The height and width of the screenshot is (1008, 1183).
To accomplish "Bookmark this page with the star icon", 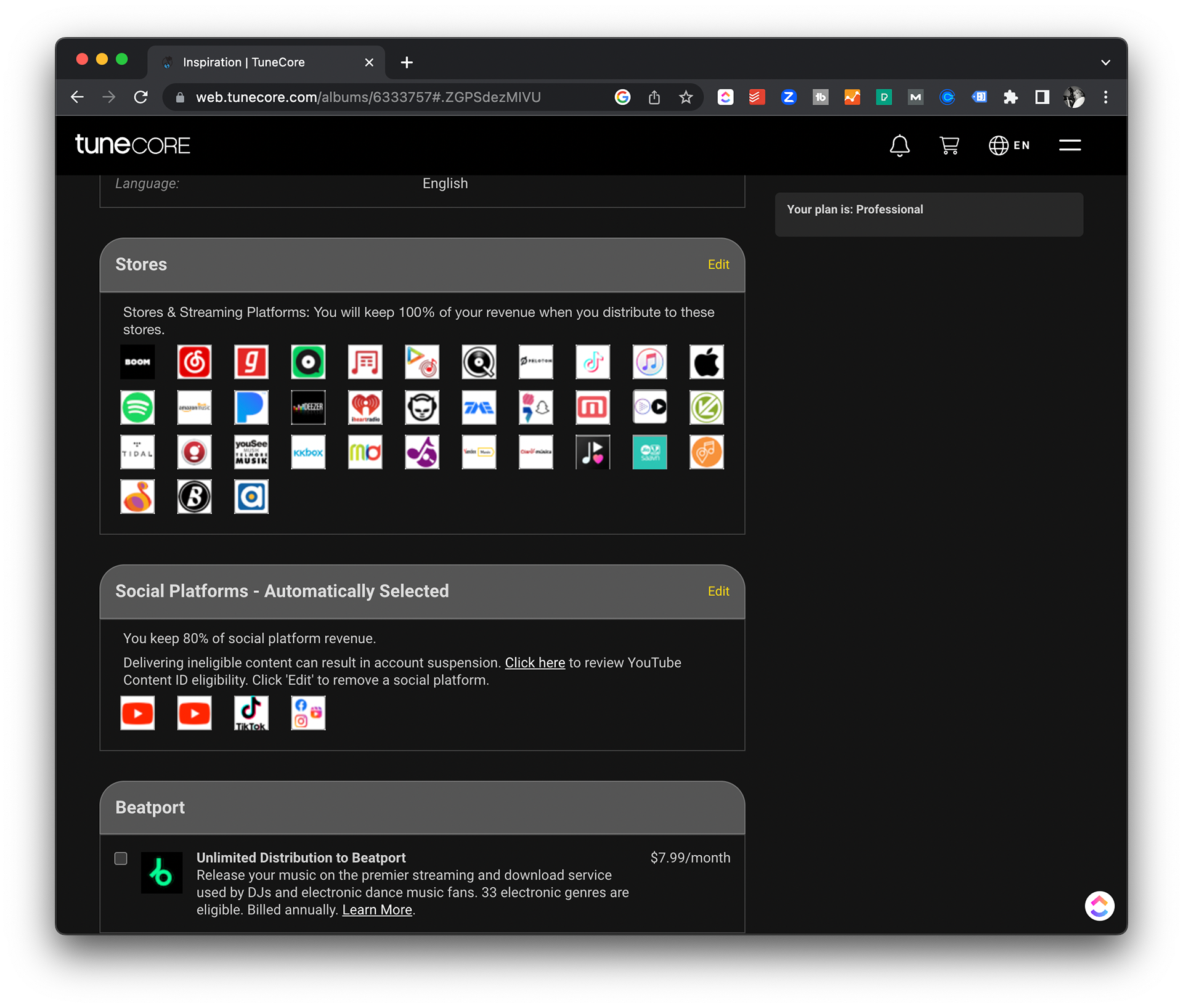I will 686,97.
